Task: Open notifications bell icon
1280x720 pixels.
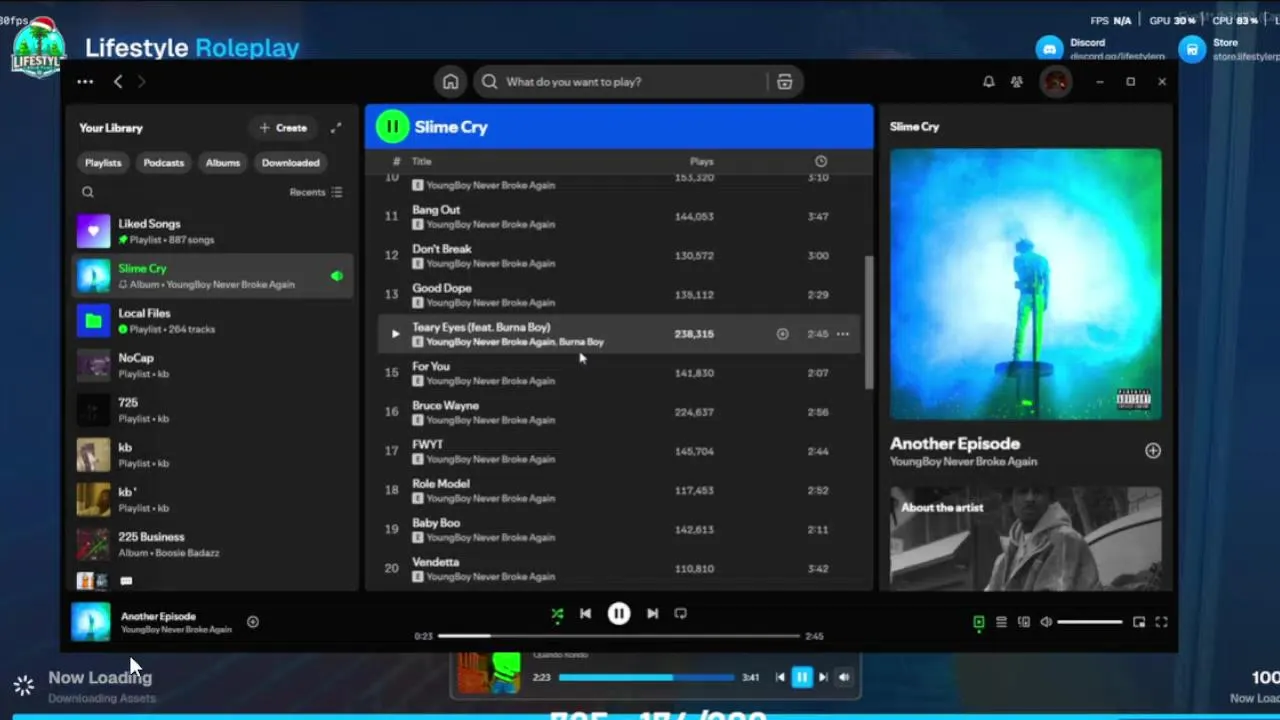Action: (x=989, y=82)
